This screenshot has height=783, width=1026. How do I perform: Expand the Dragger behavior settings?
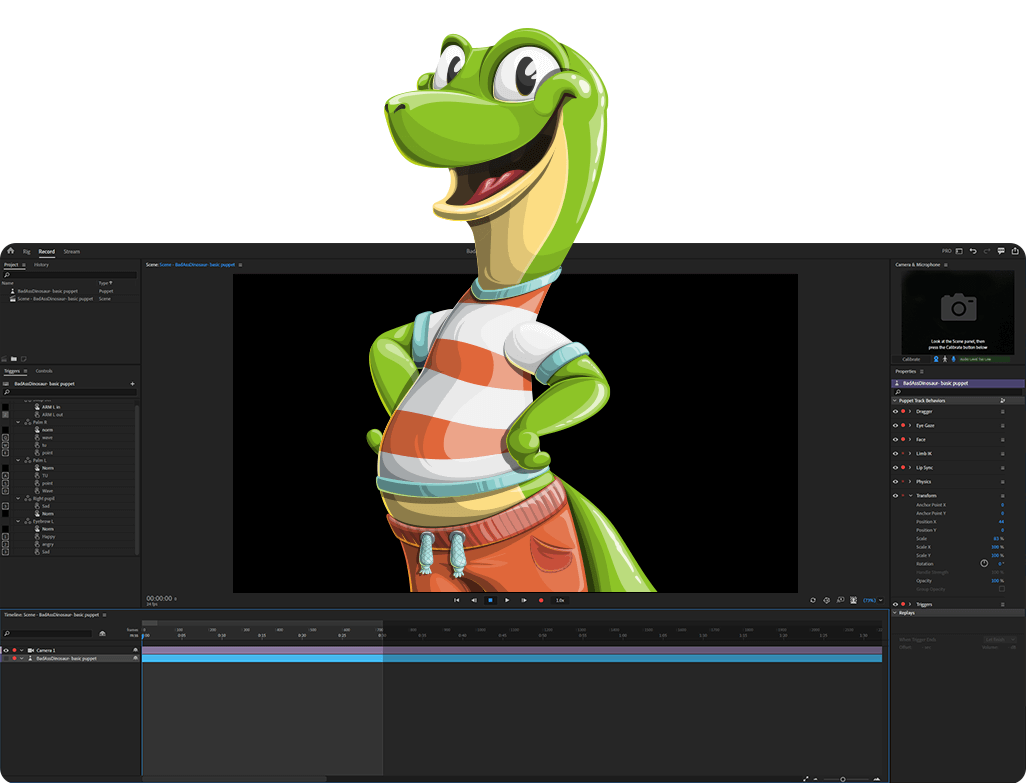909,411
